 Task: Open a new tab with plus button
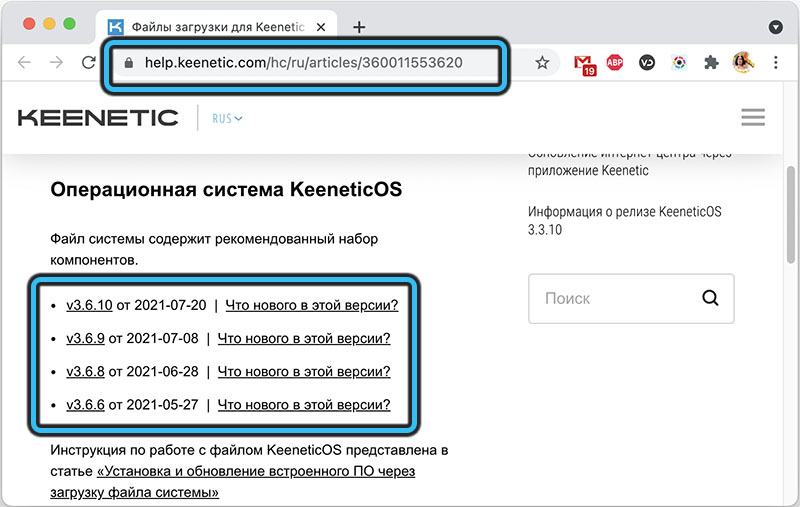(x=359, y=27)
